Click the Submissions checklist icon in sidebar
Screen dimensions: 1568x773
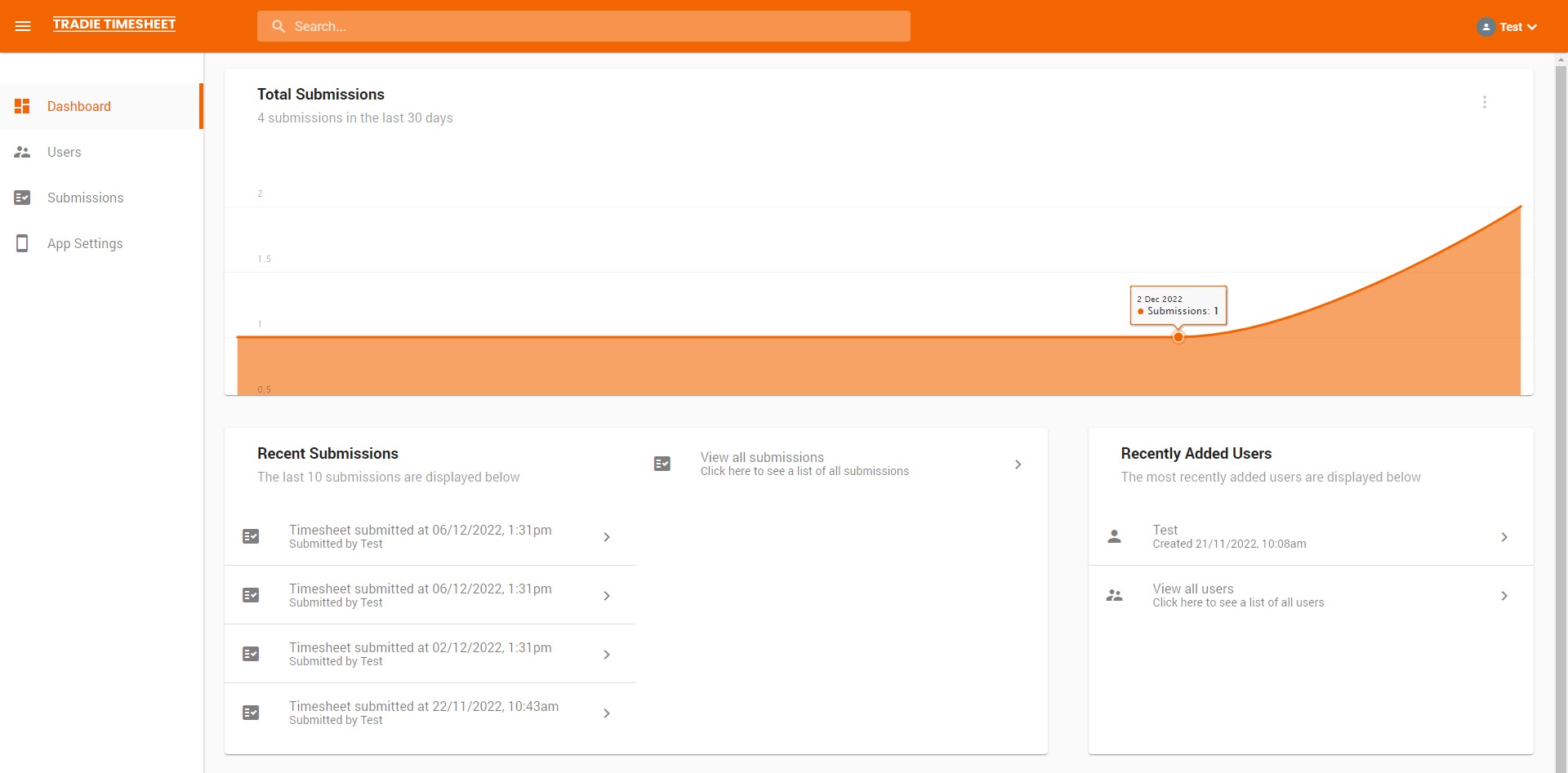tap(22, 198)
